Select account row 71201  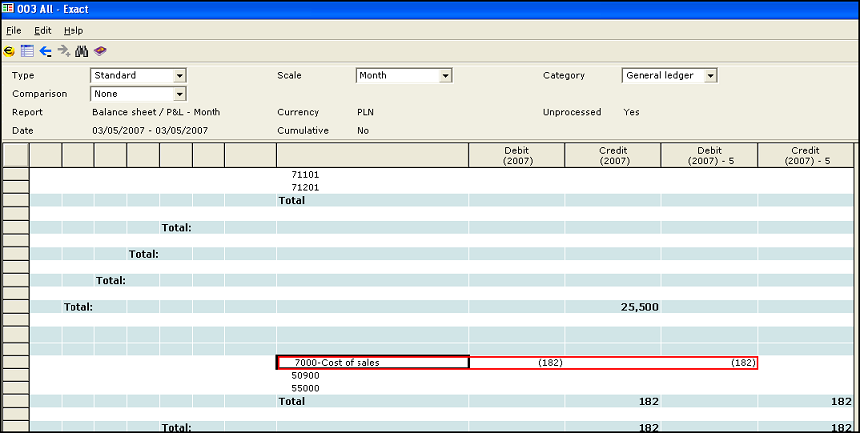[305, 188]
